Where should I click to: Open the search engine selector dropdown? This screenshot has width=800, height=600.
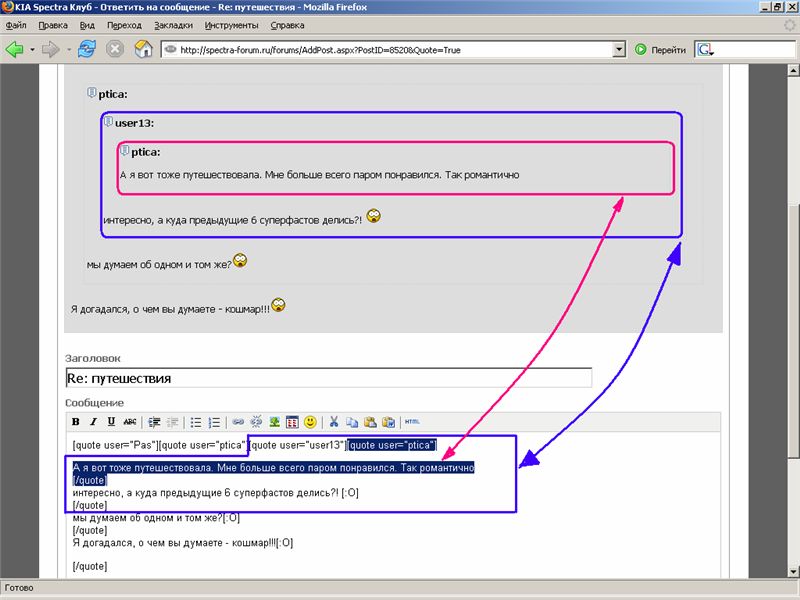(x=705, y=49)
